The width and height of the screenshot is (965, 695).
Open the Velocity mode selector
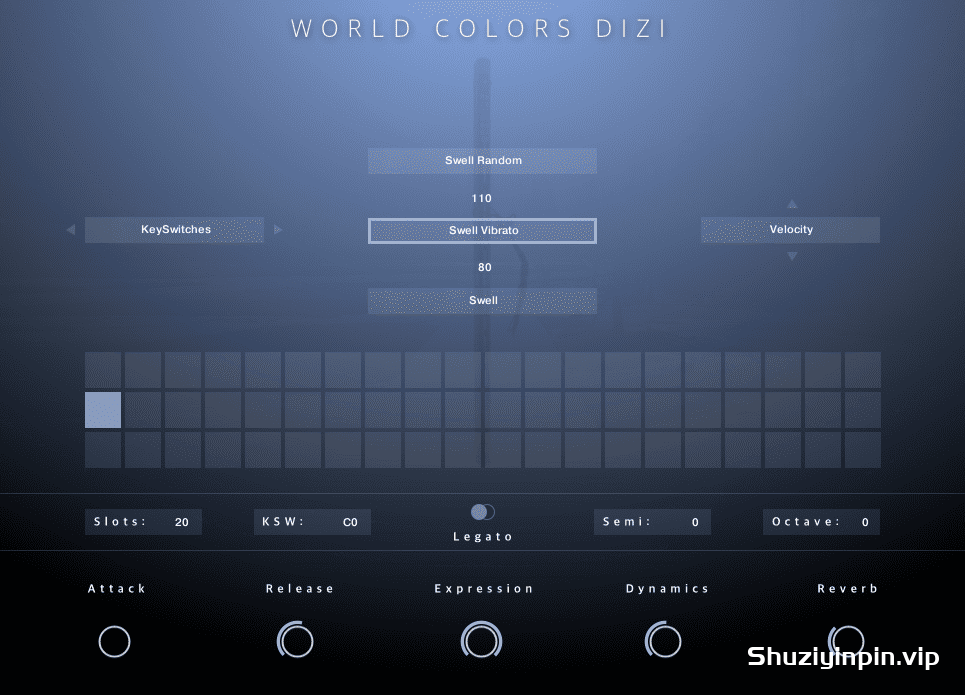tap(791, 230)
